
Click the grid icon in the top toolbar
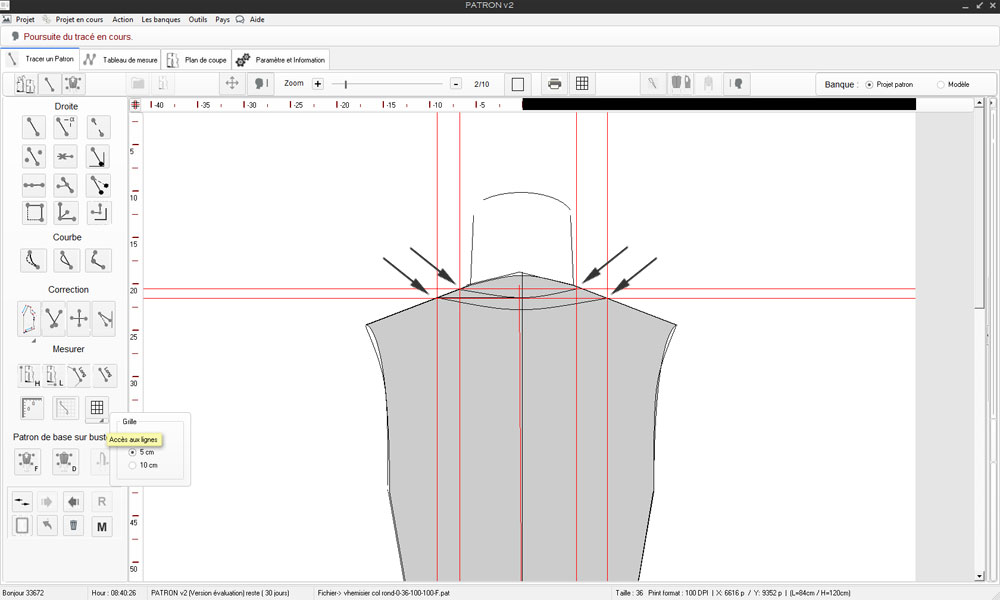tap(582, 84)
